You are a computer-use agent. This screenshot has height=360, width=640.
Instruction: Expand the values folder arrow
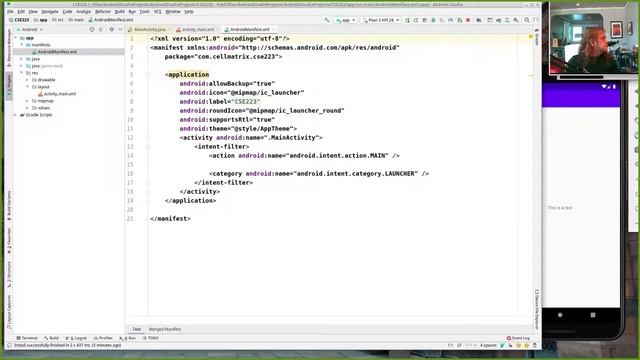click(28, 108)
